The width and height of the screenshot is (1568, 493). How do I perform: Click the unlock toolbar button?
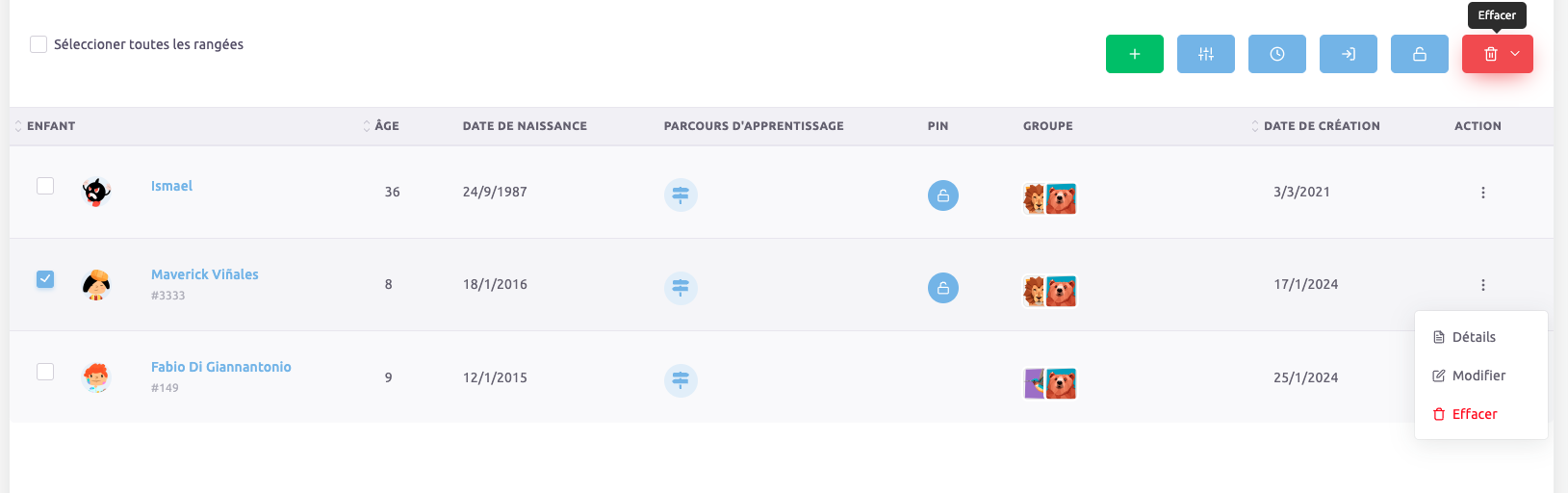click(x=1419, y=54)
